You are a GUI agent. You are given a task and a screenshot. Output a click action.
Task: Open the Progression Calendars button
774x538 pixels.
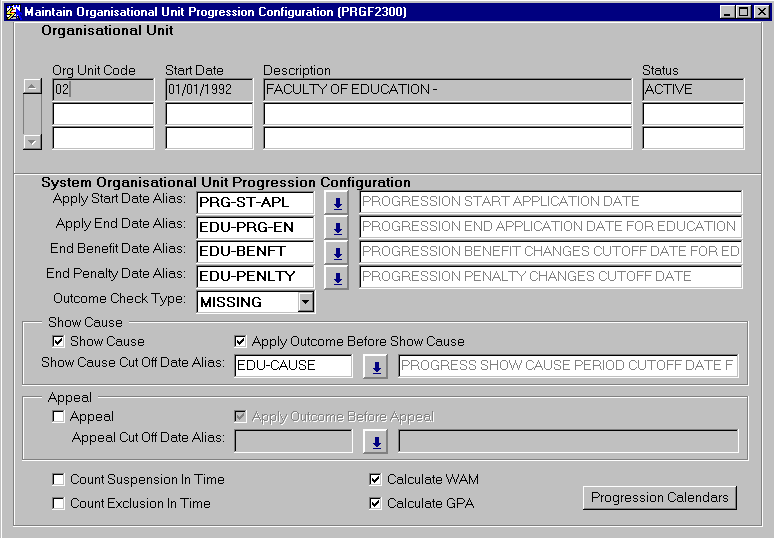(x=660, y=498)
